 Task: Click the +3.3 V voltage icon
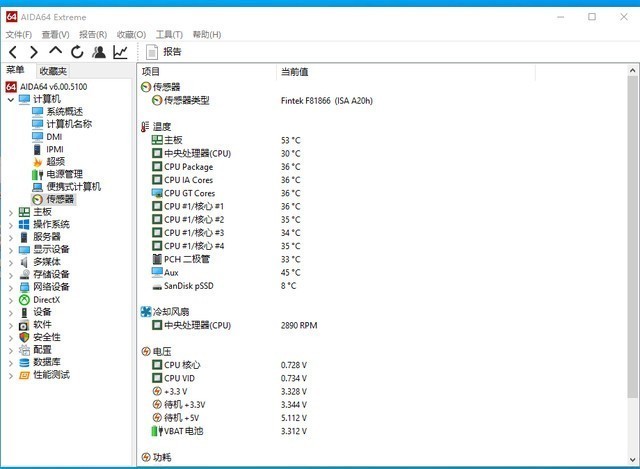point(157,391)
